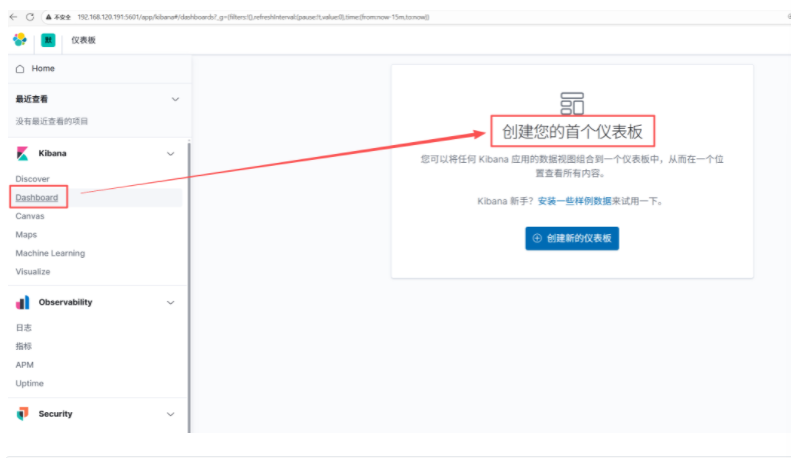Click the Security shield icon
The height and width of the screenshot is (458, 791).
pos(22,414)
